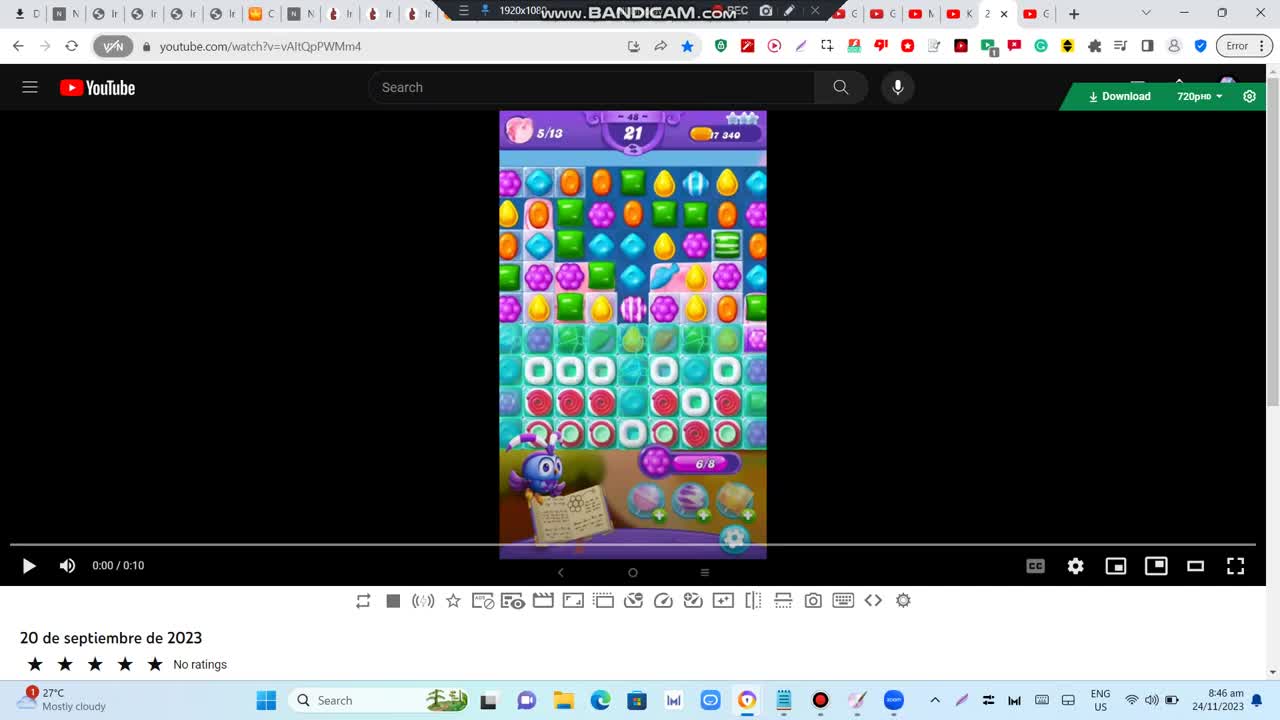
Task: Show hidden system tray icons
Action: tap(935, 700)
